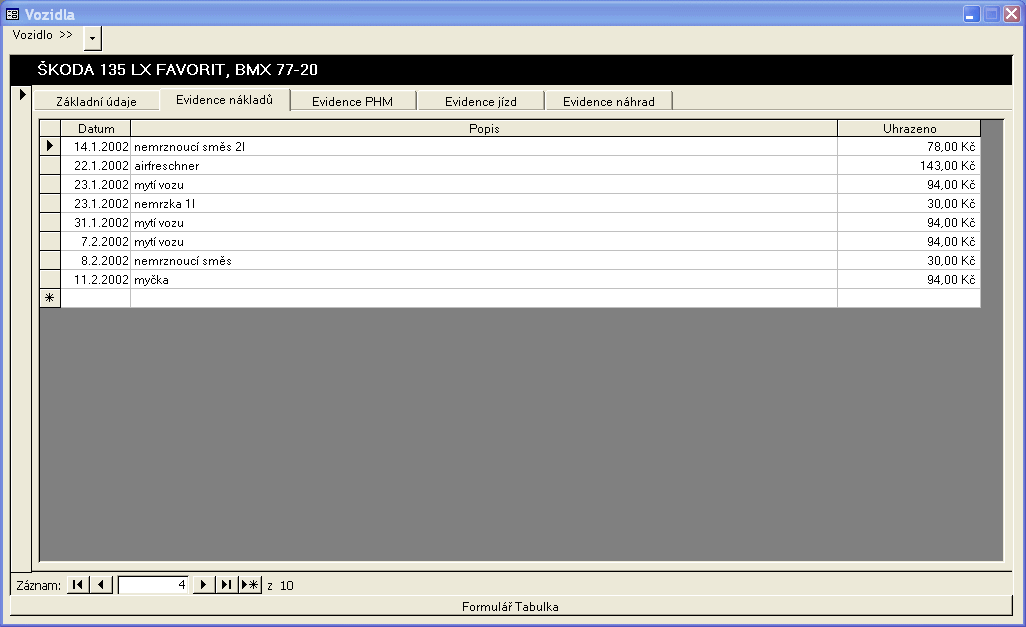Jump to last record navigation button
The width and height of the screenshot is (1026, 627).
click(x=226, y=585)
